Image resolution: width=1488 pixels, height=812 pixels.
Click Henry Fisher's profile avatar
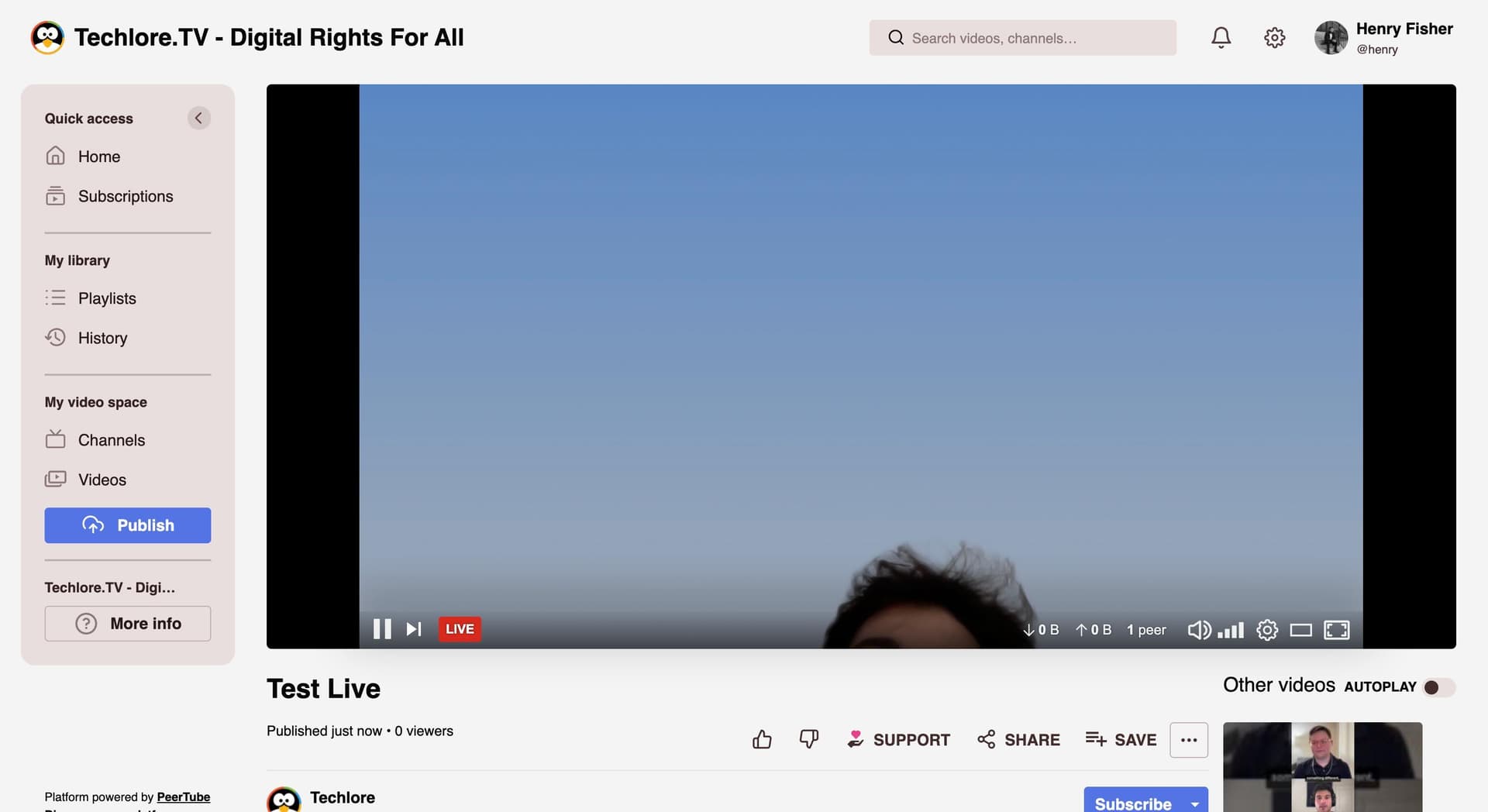coord(1331,37)
